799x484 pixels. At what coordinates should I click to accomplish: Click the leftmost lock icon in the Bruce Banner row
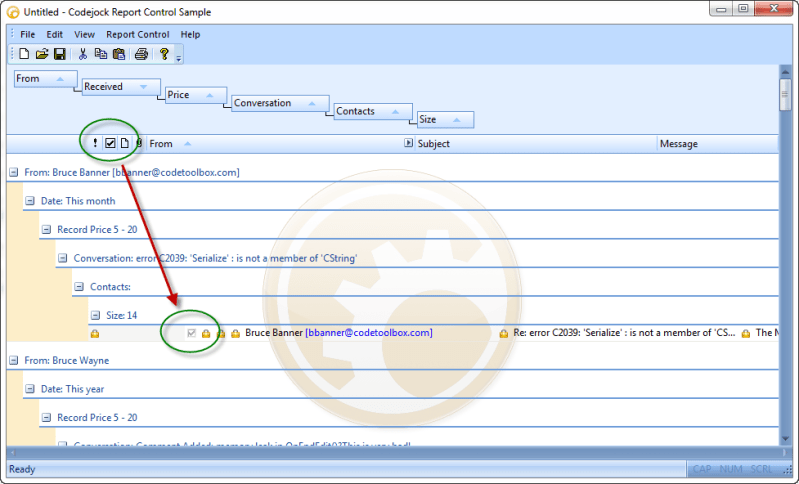point(95,334)
